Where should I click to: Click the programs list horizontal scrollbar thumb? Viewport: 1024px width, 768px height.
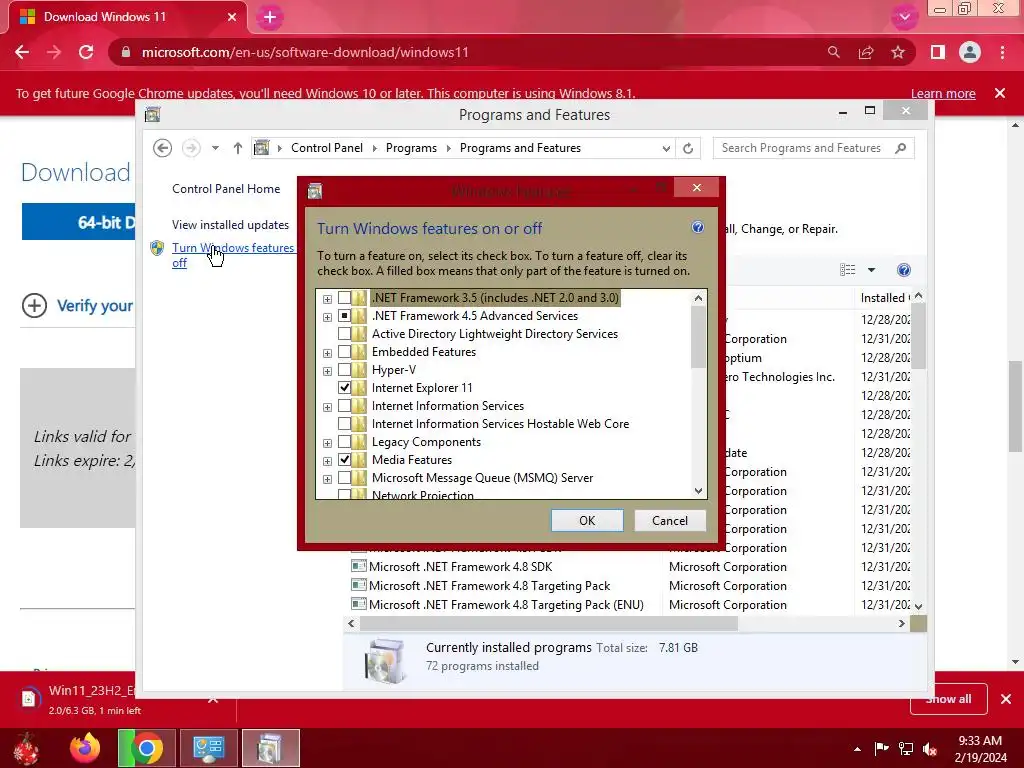pyautogui.click(x=549, y=624)
